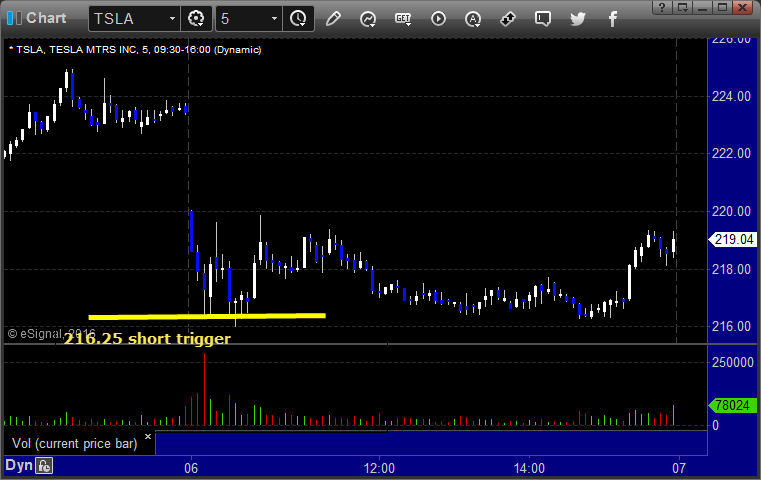Image resolution: width=761 pixels, height=480 pixels.
Task: Open the studies chart icon
Action: pos(368,19)
